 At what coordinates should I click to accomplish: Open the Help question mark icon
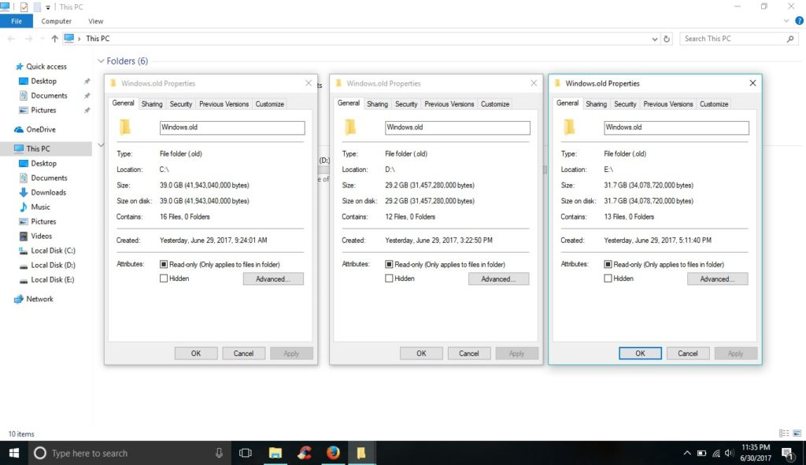click(799, 21)
